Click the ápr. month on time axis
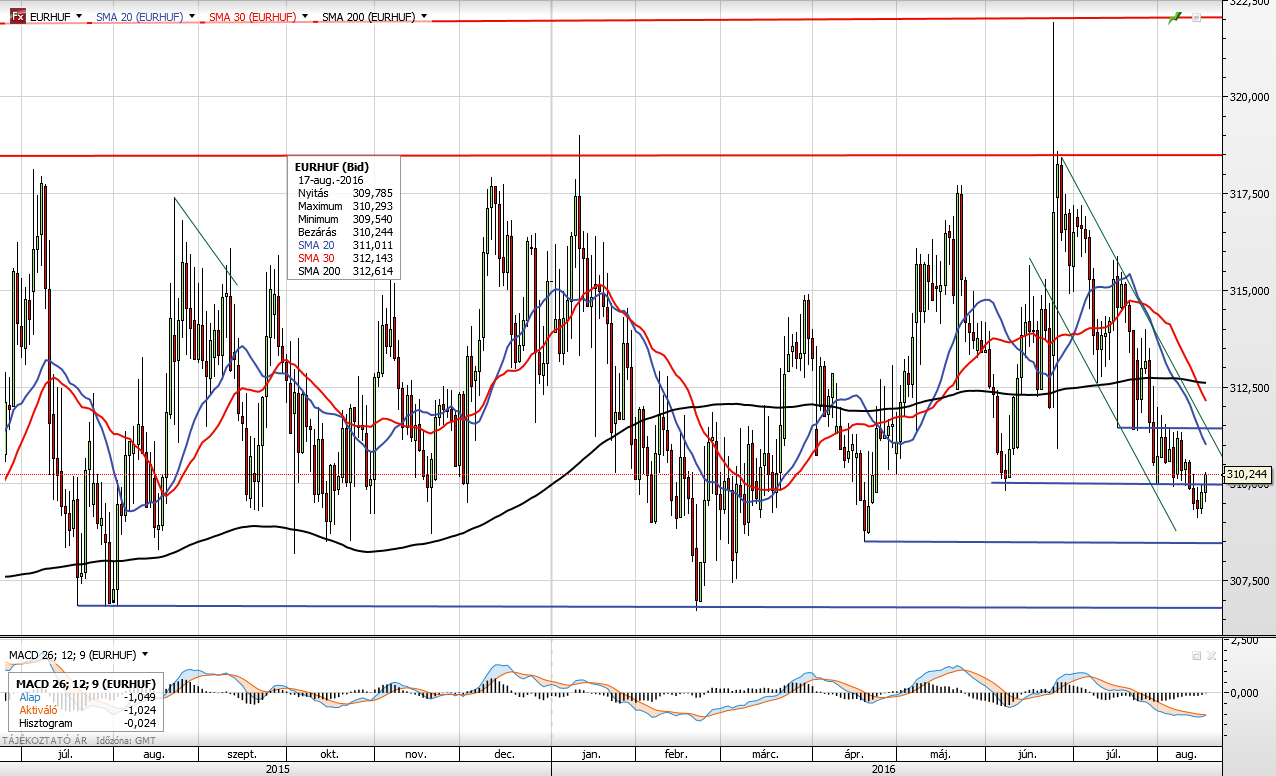 pyautogui.click(x=853, y=755)
